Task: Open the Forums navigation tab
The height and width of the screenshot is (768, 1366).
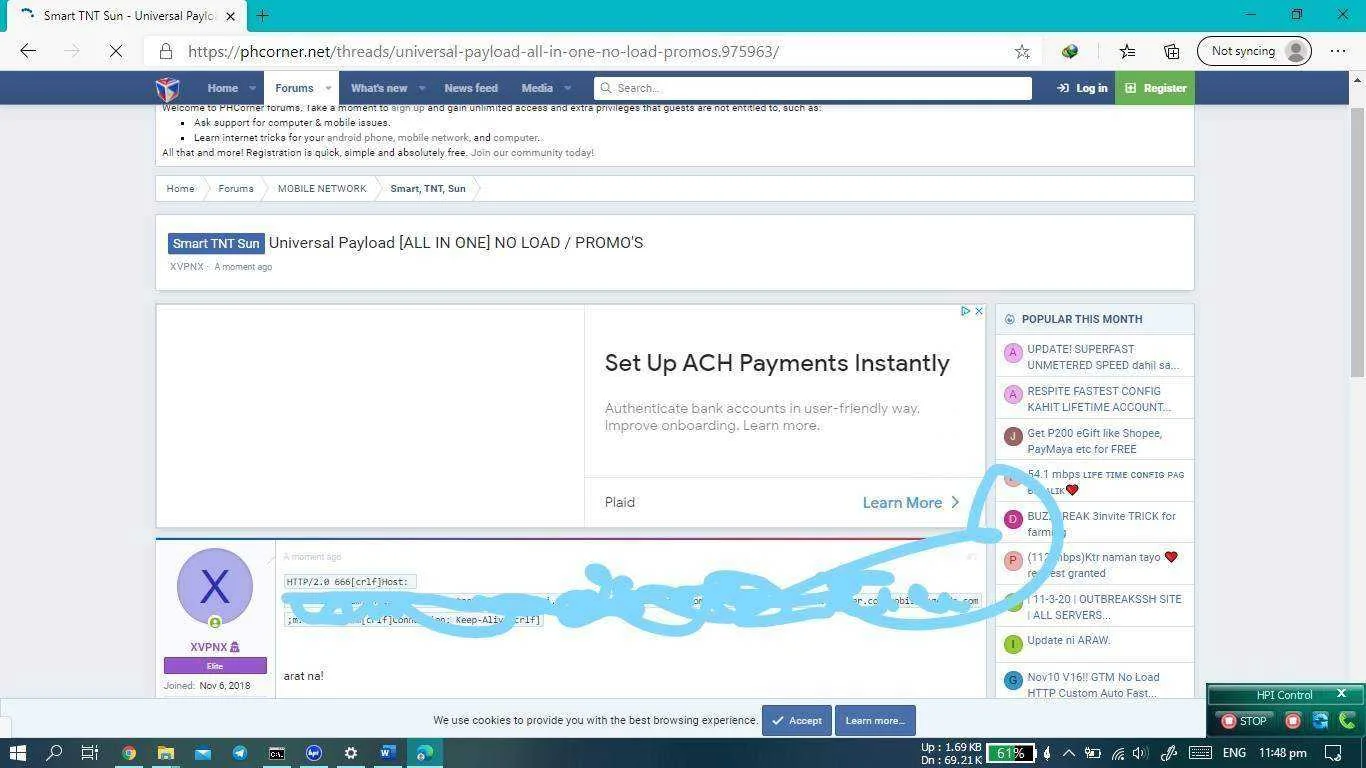Action: click(294, 88)
